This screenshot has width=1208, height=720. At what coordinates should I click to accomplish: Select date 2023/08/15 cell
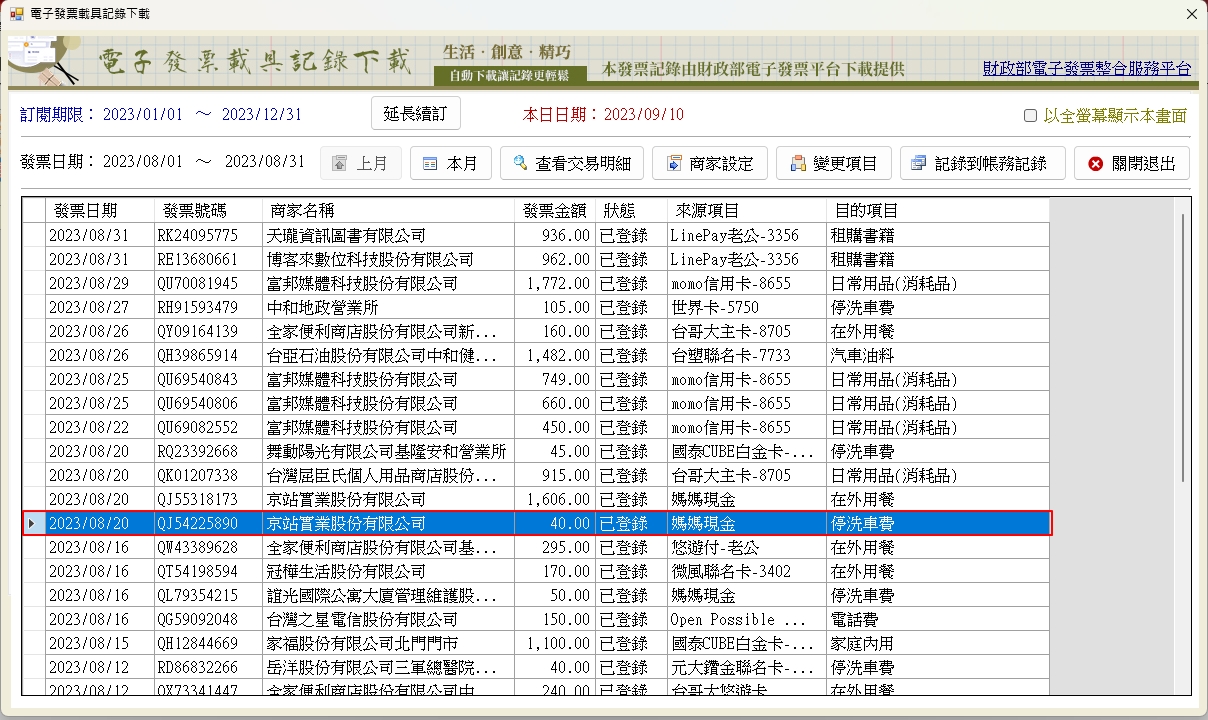[x=100, y=644]
